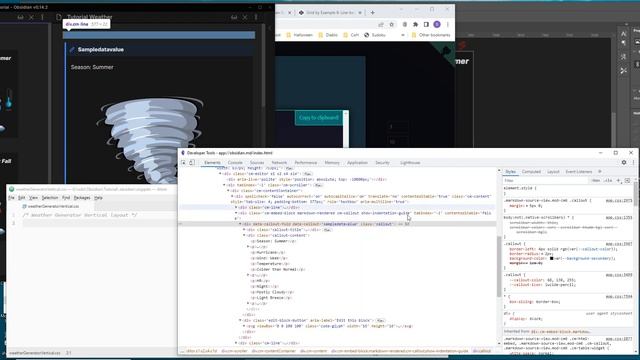Collapse the cm-scroller div node
640x360 pixels.
224,185
